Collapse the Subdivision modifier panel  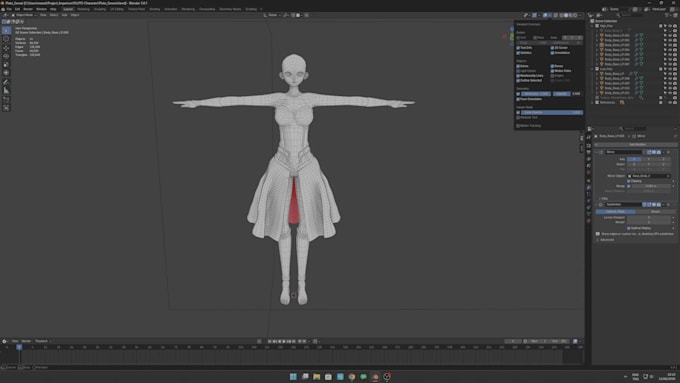(x=597, y=204)
